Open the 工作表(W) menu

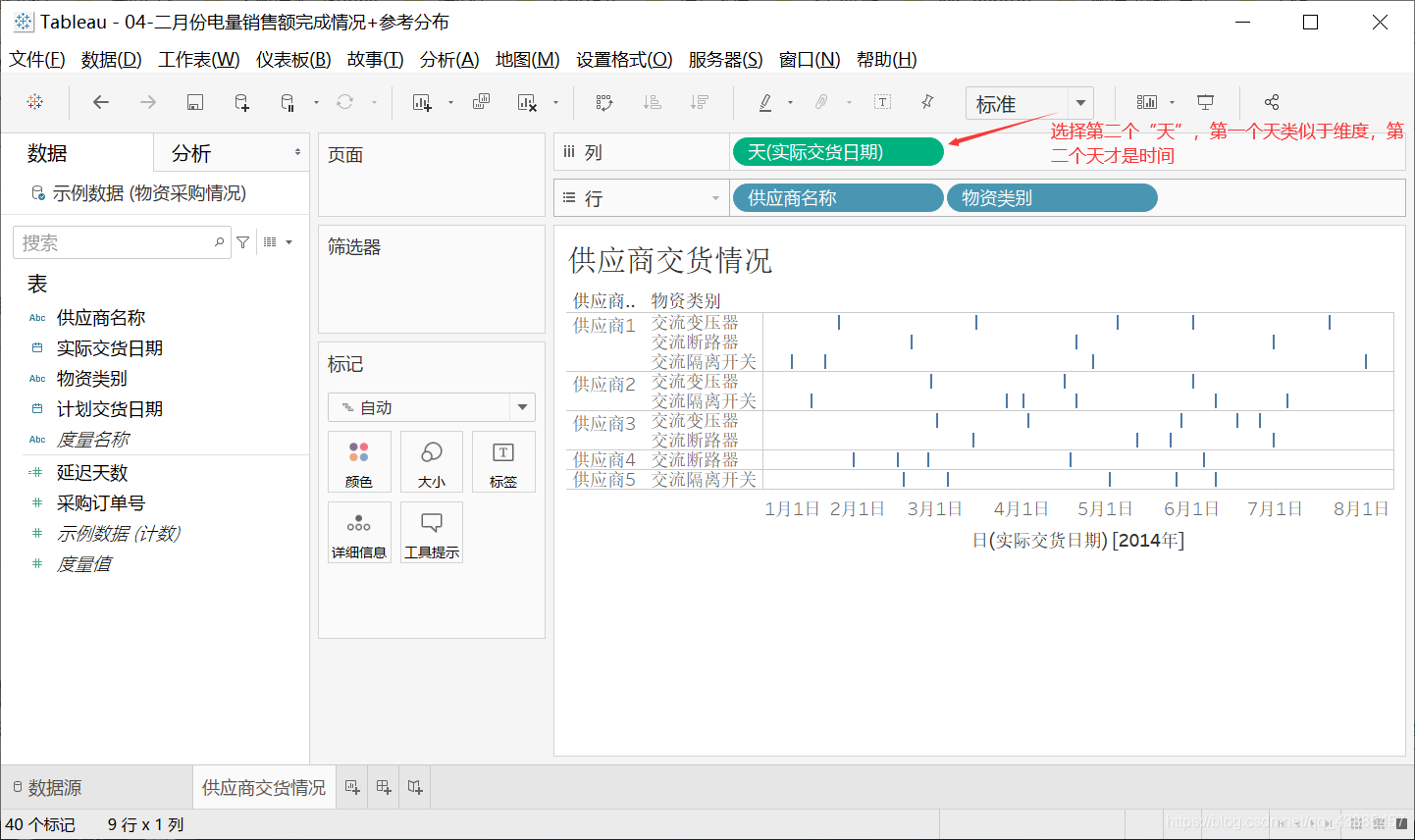[199, 60]
